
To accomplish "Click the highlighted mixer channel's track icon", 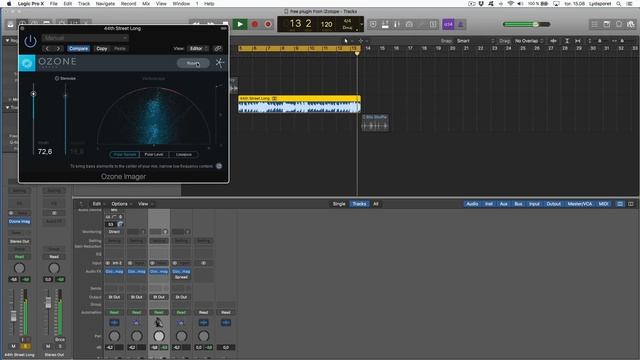I will tap(159, 323).
